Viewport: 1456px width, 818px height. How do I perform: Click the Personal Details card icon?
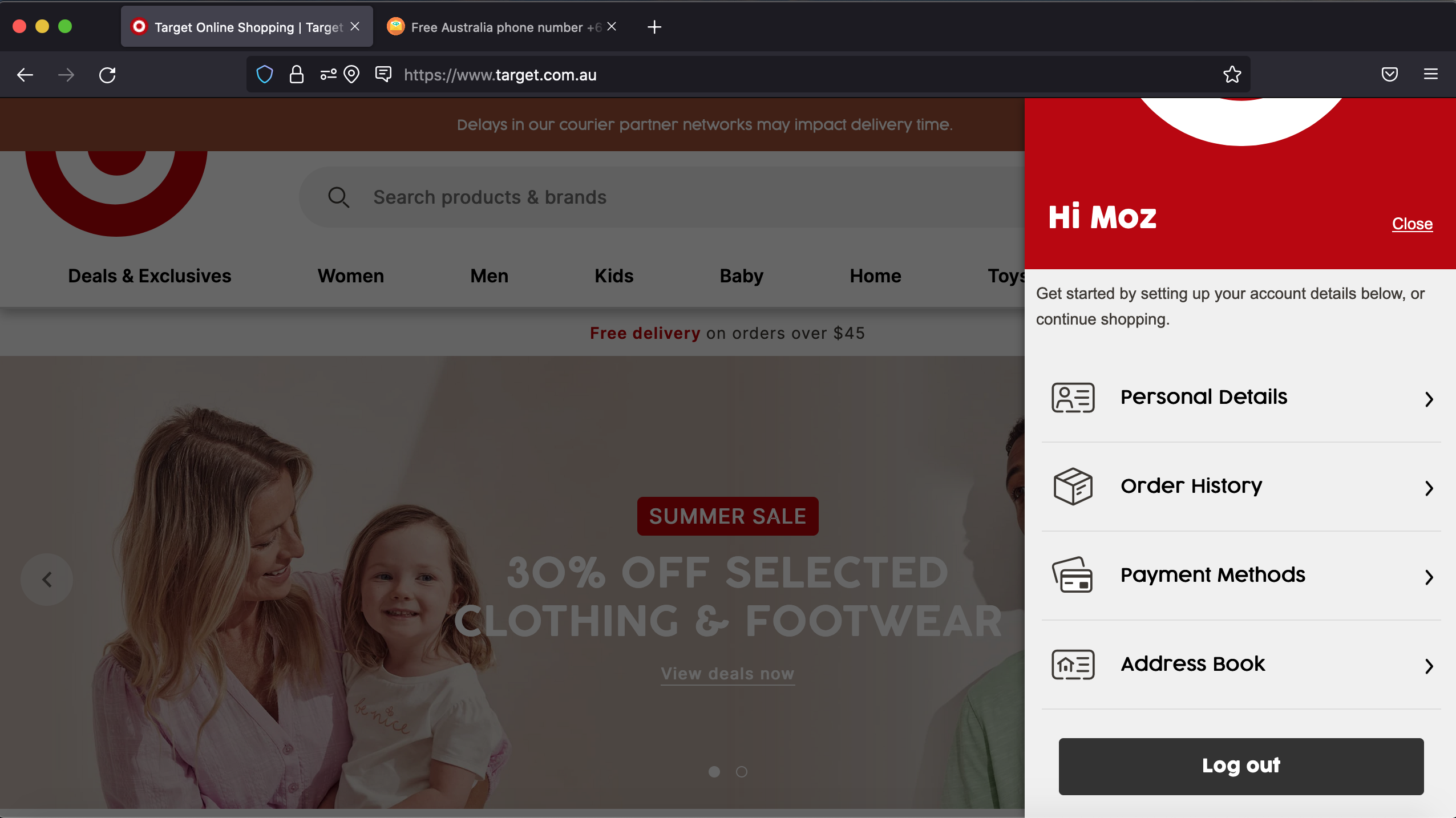coord(1073,398)
